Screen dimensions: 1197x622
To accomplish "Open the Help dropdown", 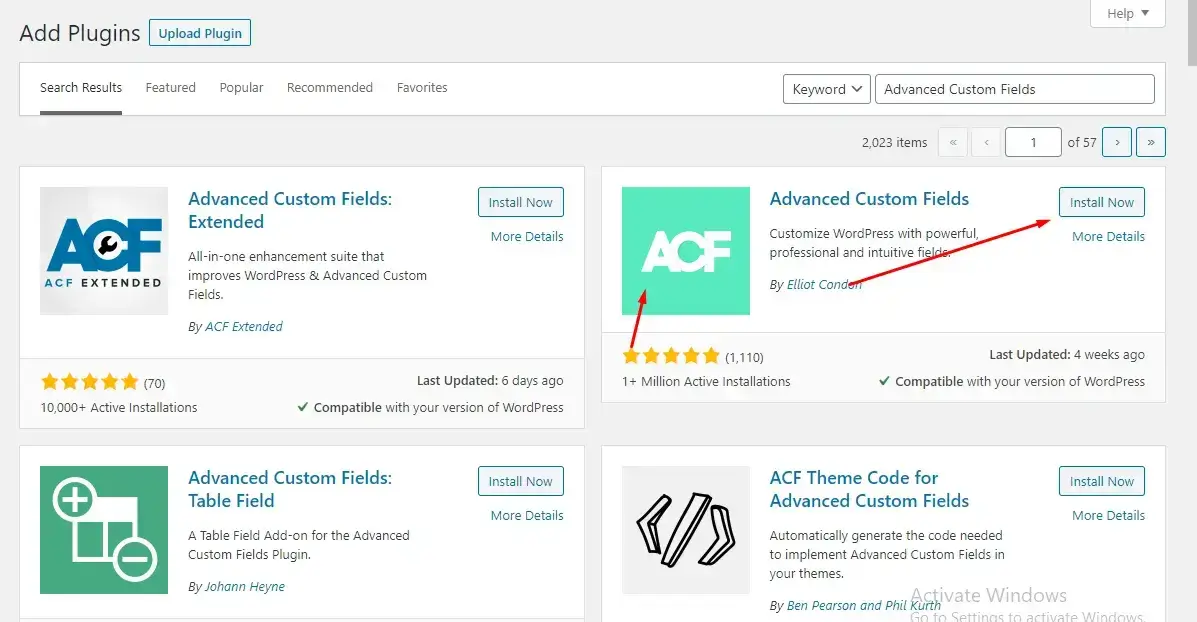I will [x=1126, y=13].
